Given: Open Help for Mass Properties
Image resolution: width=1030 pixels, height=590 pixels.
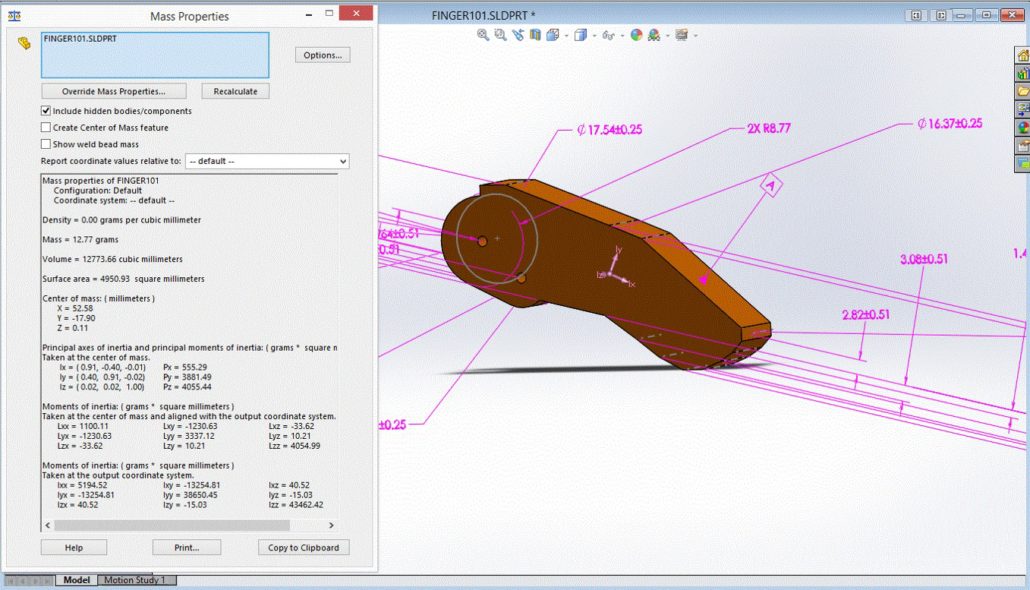Looking at the screenshot, I should (74, 547).
